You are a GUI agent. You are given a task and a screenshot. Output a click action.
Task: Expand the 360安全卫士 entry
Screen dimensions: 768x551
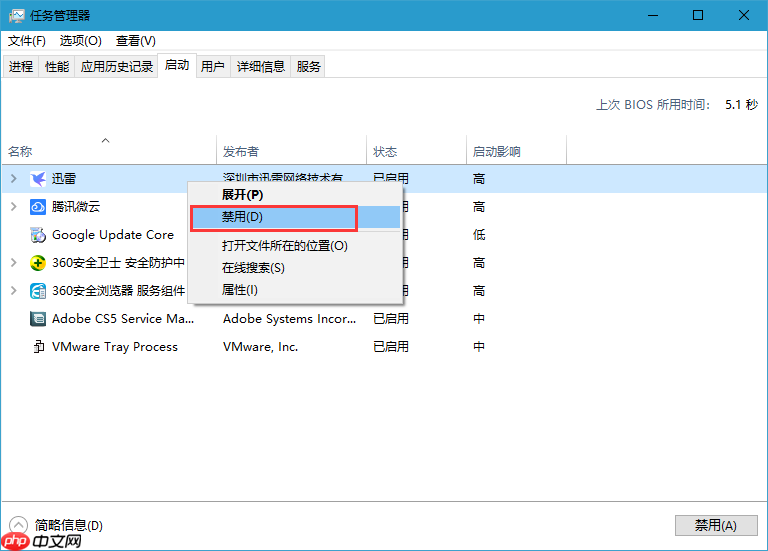tap(14, 263)
